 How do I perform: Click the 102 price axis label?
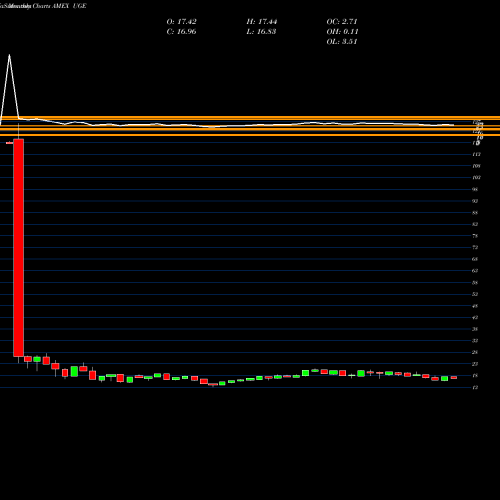point(476,177)
